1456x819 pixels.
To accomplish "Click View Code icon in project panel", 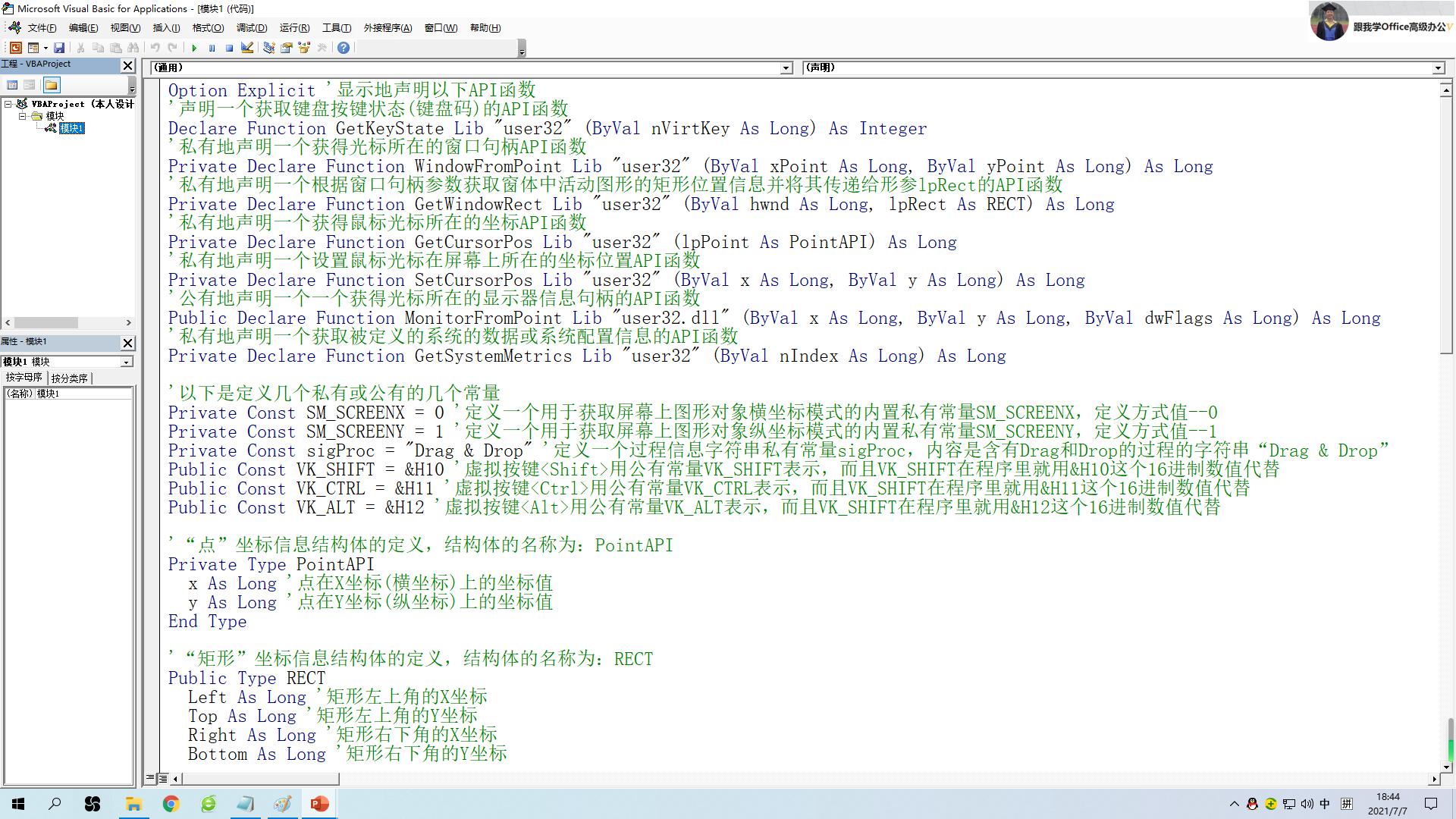I will 12,85.
